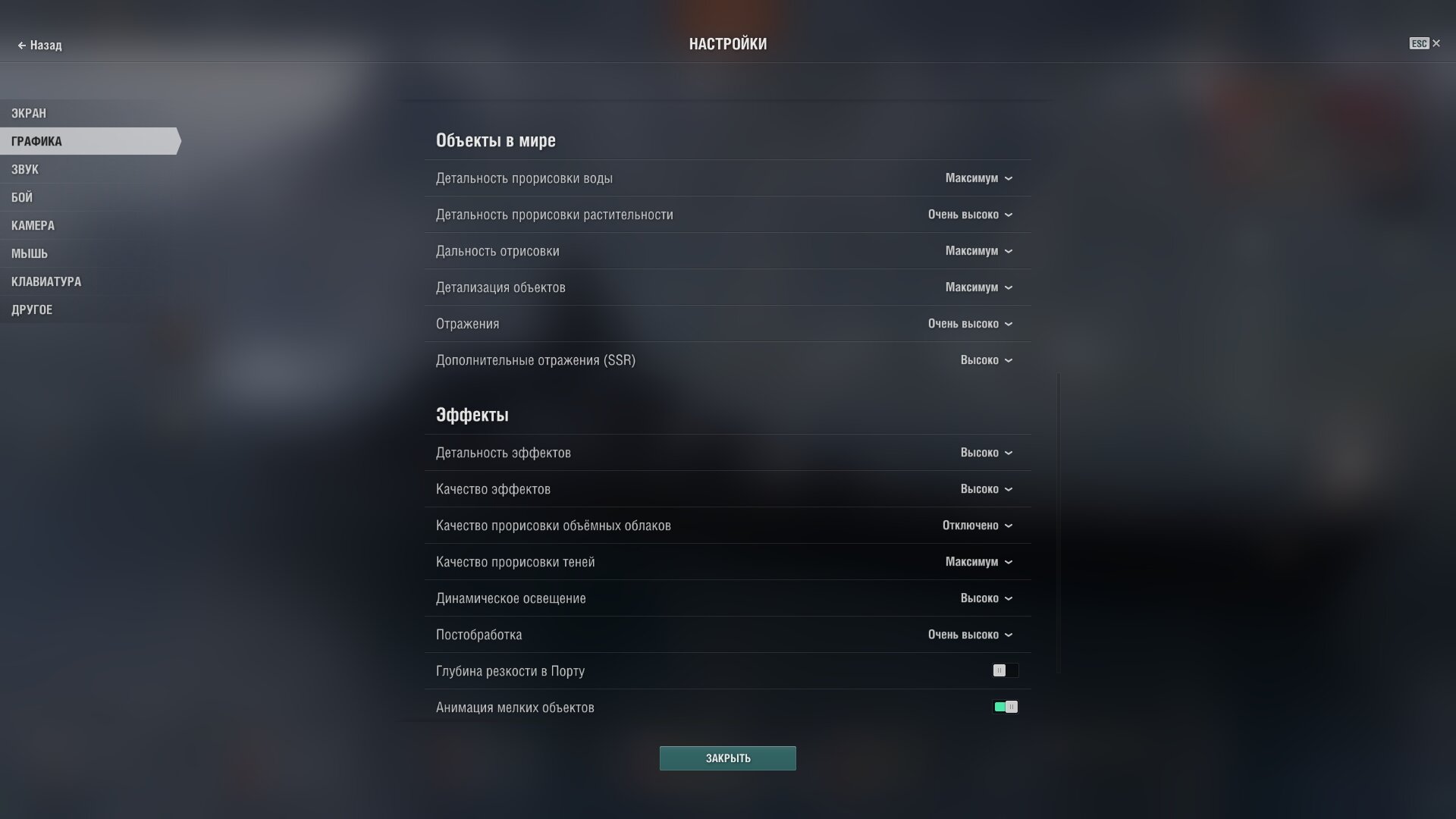1456x819 pixels.
Task: Open Динамическое освещение dropdown
Action: (986, 598)
